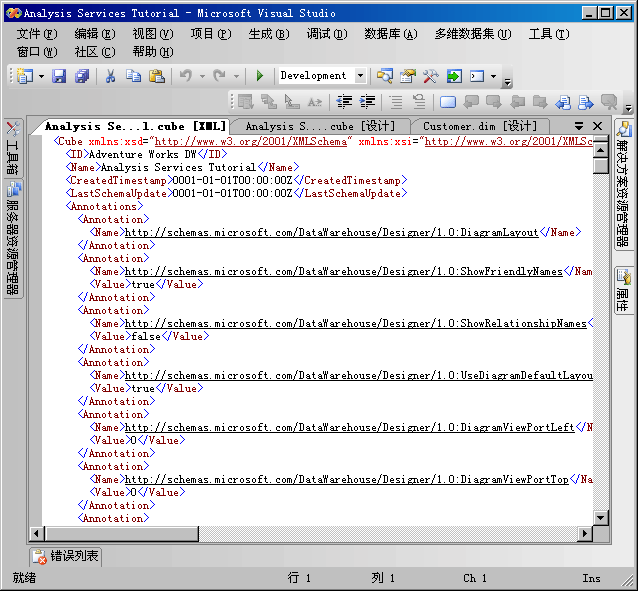The height and width of the screenshot is (591, 638).
Task: Open the Build menu (生成)
Action: pos(269,34)
